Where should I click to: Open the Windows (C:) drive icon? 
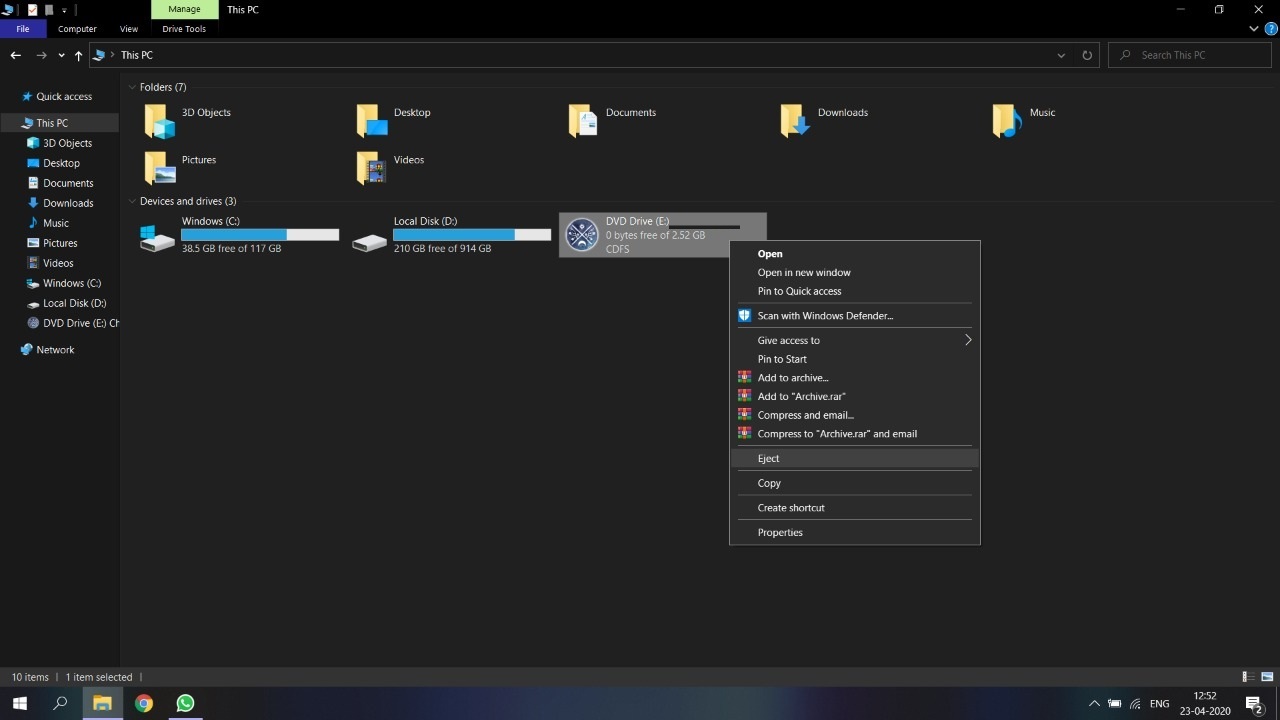pyautogui.click(x=158, y=237)
